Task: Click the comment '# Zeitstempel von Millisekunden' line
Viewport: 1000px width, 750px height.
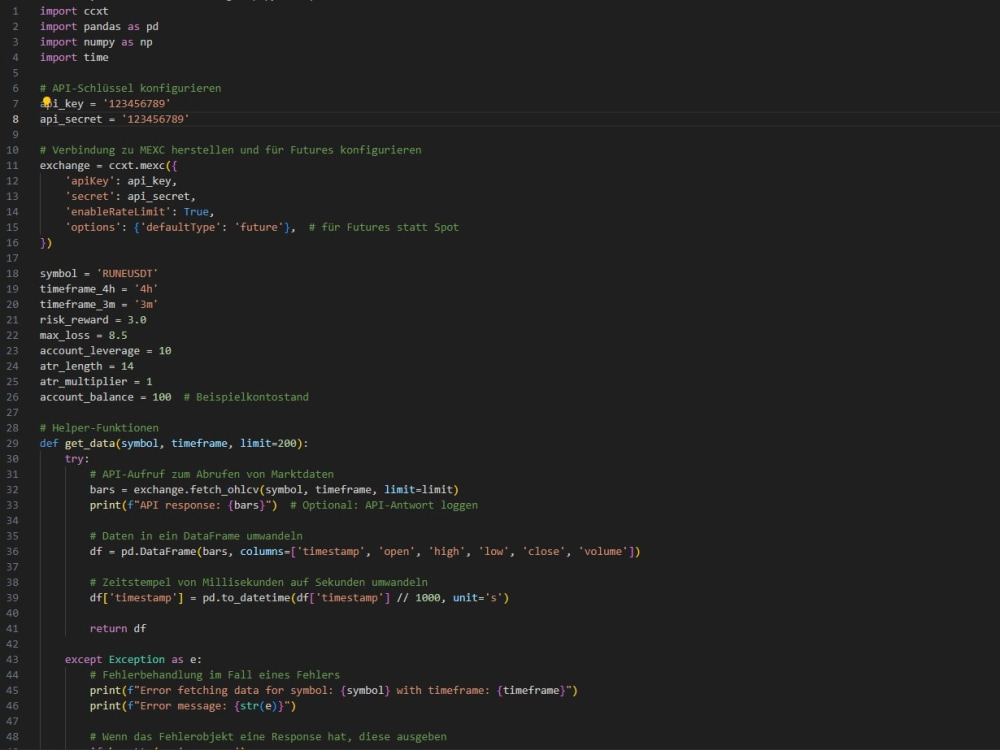Action: coord(259,582)
